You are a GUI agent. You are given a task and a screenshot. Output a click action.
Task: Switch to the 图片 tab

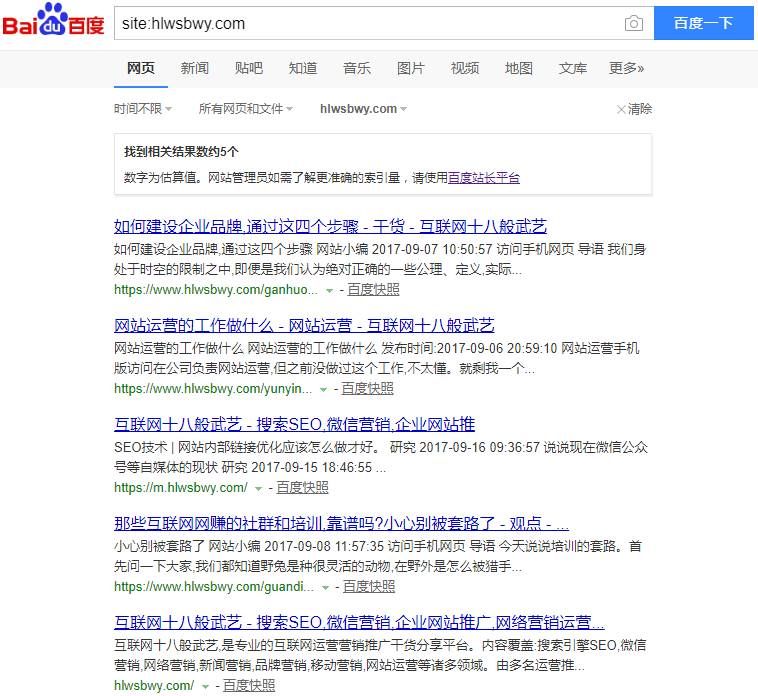(411, 68)
